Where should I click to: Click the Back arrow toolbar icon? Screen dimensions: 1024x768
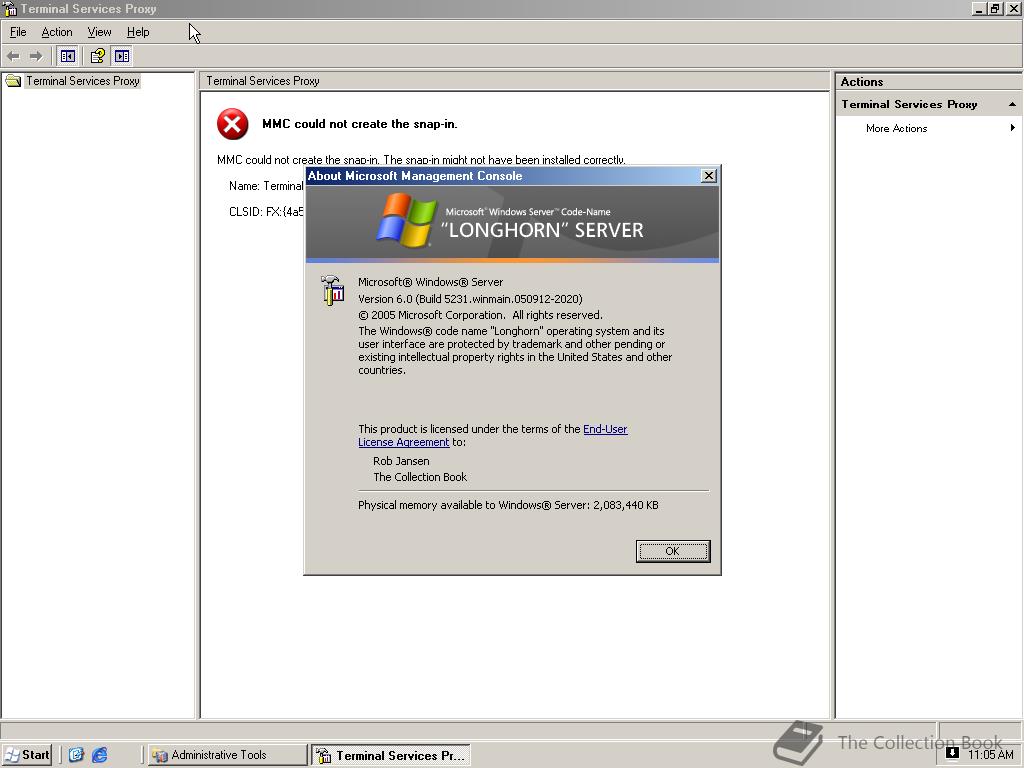point(13,56)
